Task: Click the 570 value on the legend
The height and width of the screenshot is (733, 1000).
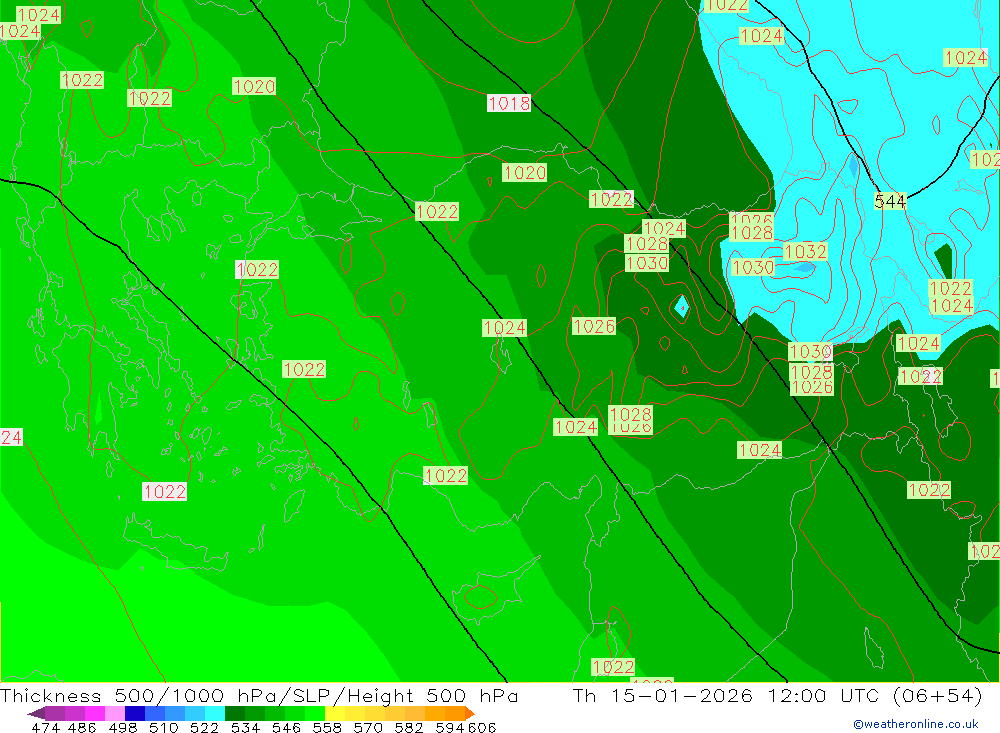Action: [x=367, y=727]
